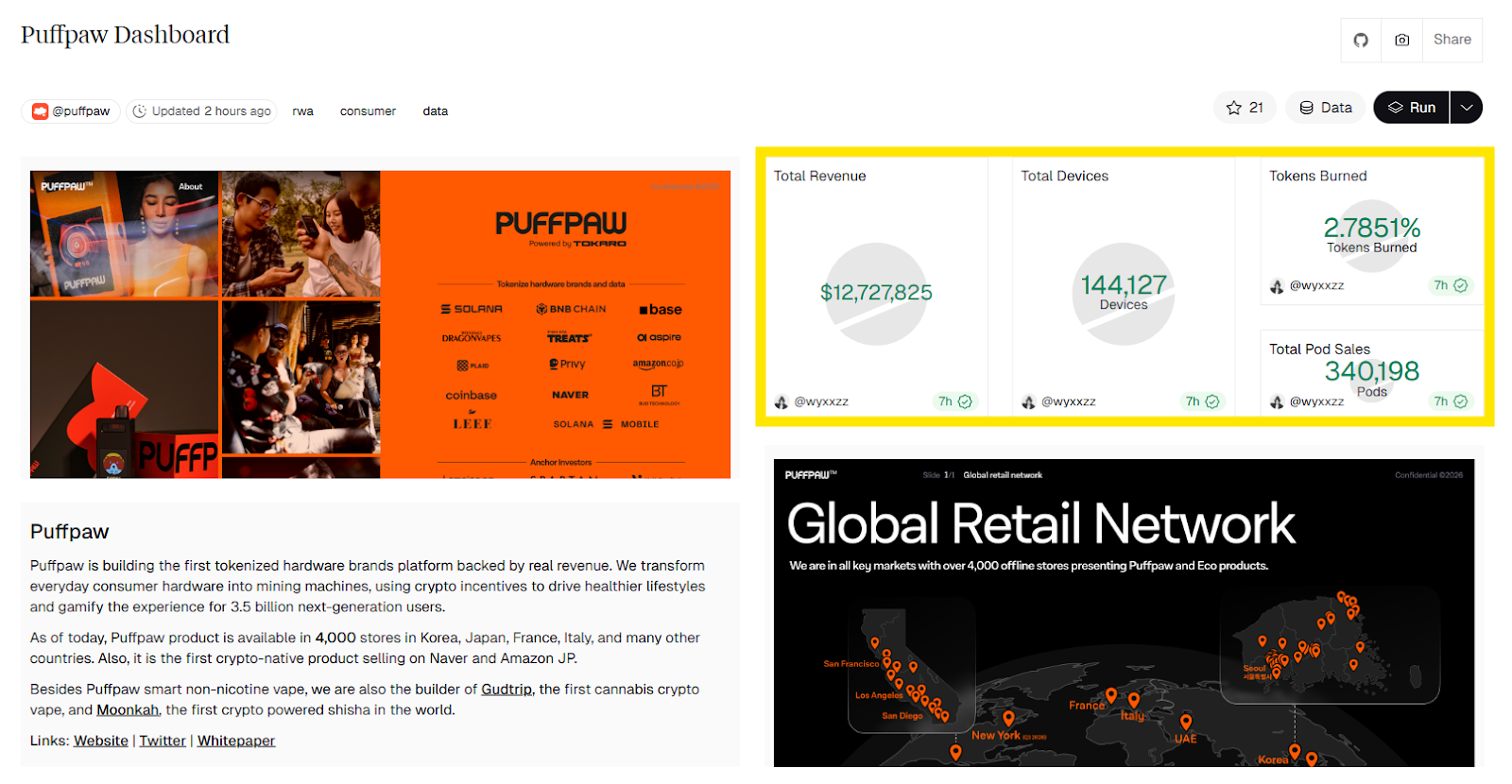Run the dashboard queries

[x=1411, y=108]
